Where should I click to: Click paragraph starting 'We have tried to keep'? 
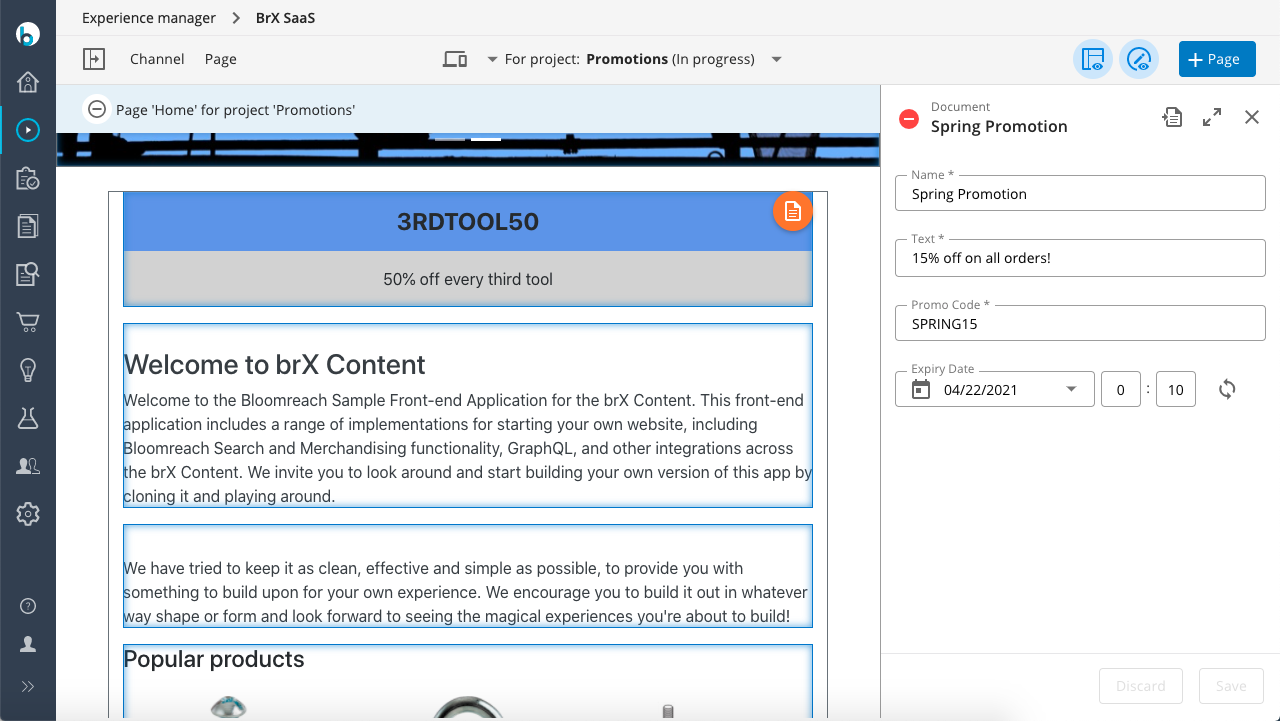tap(466, 592)
